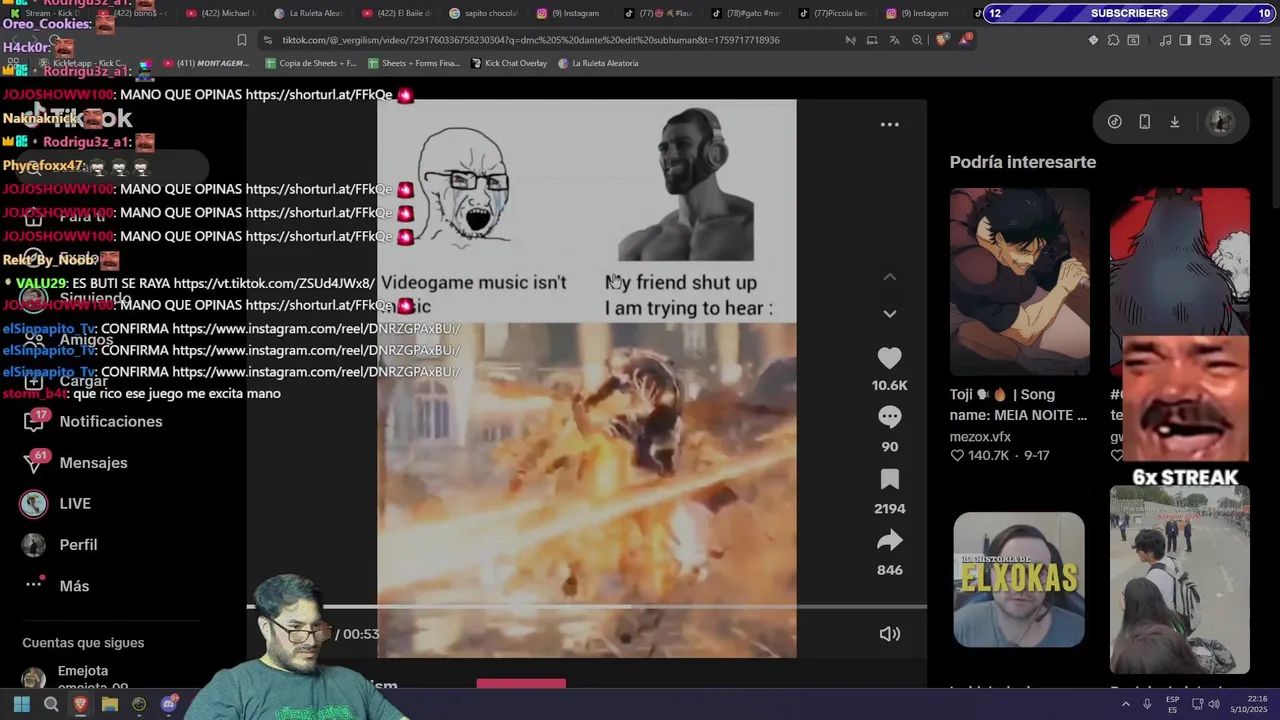Open Windows taskbar search
The width and height of the screenshot is (1280, 720).
(51, 704)
